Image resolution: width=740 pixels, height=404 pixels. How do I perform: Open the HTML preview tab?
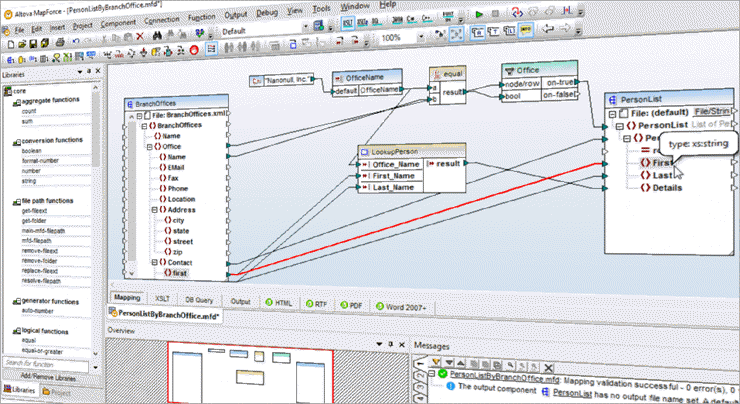[x=279, y=303]
